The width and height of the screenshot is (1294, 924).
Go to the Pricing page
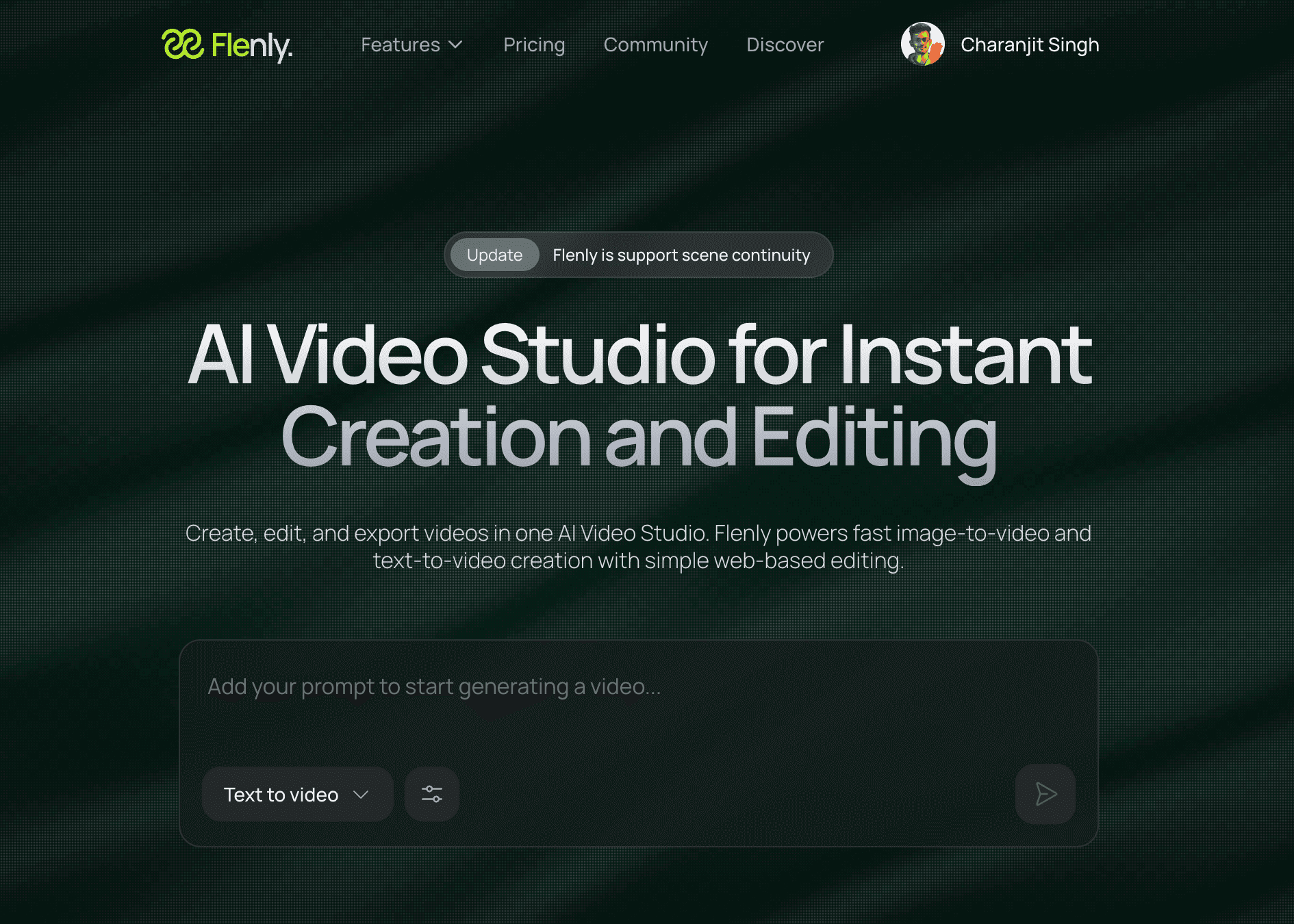(x=534, y=45)
